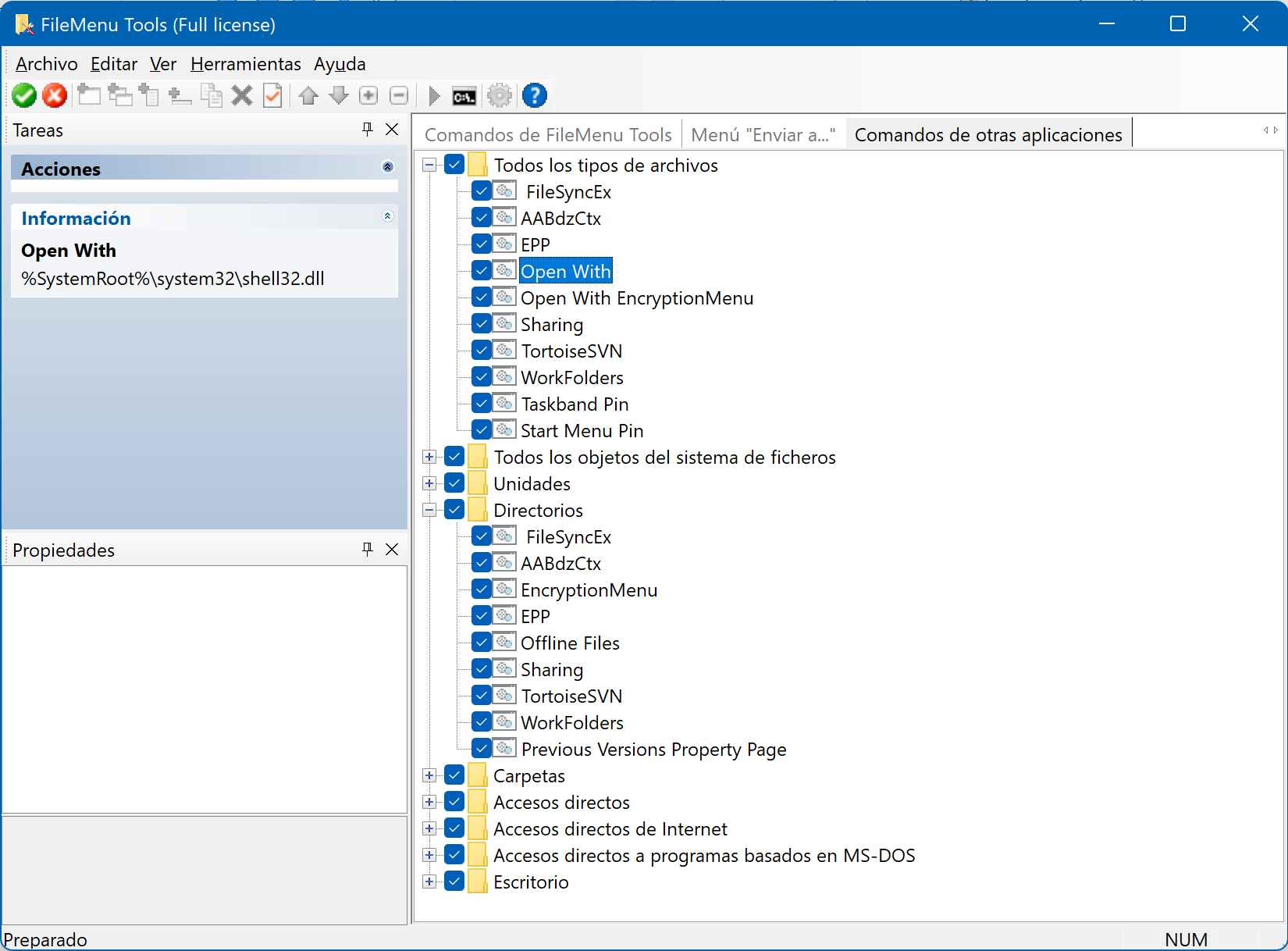The image size is (1288, 951).
Task: Click the Add command toolbar icon
Action: [x=89, y=96]
